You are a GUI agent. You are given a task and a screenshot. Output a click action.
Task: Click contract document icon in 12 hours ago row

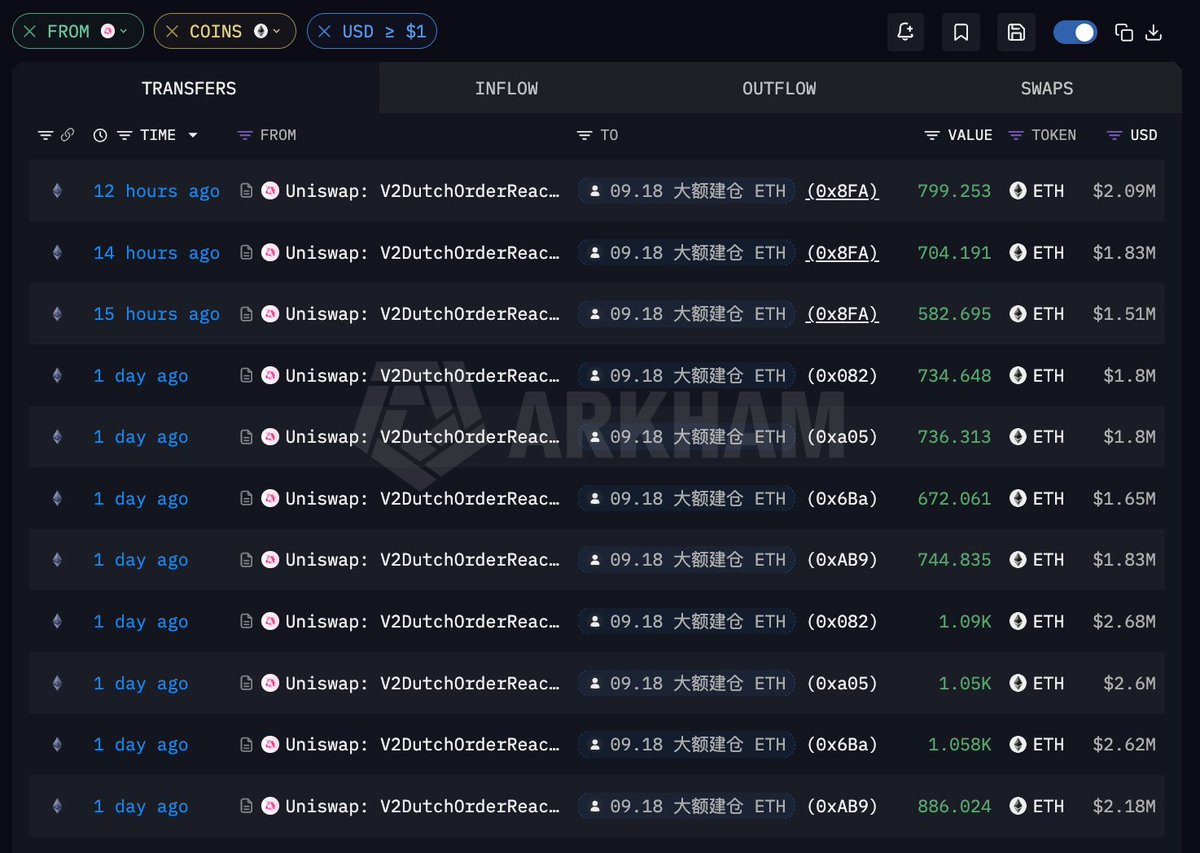coord(246,191)
